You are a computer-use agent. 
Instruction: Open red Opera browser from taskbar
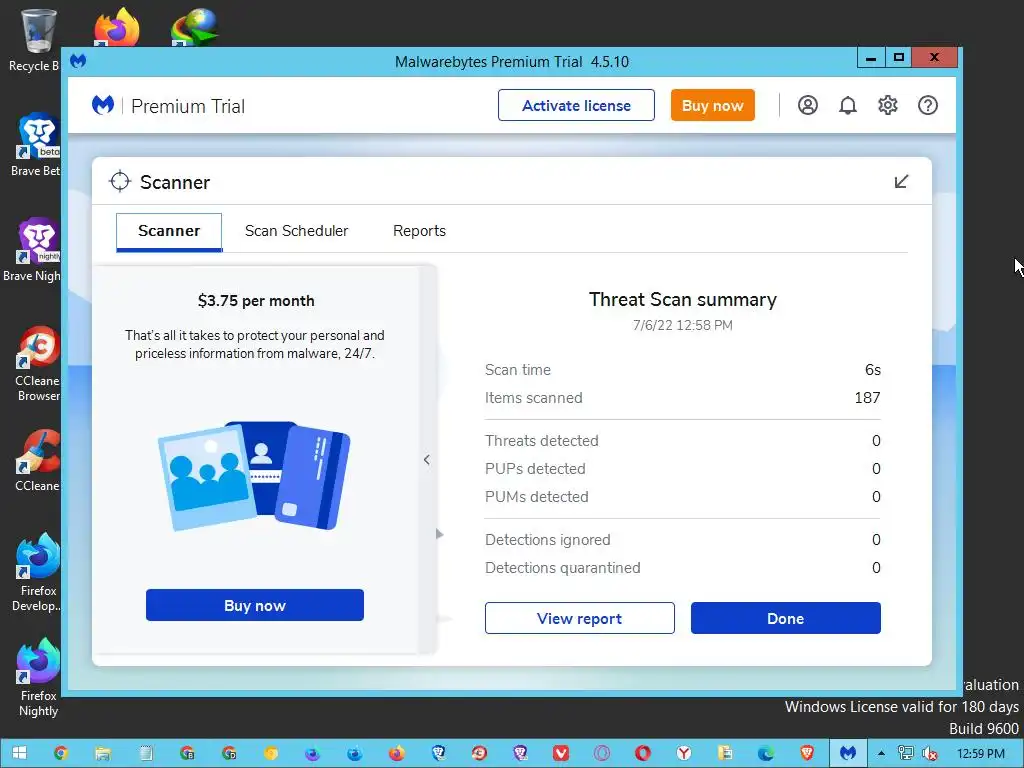[643, 754]
